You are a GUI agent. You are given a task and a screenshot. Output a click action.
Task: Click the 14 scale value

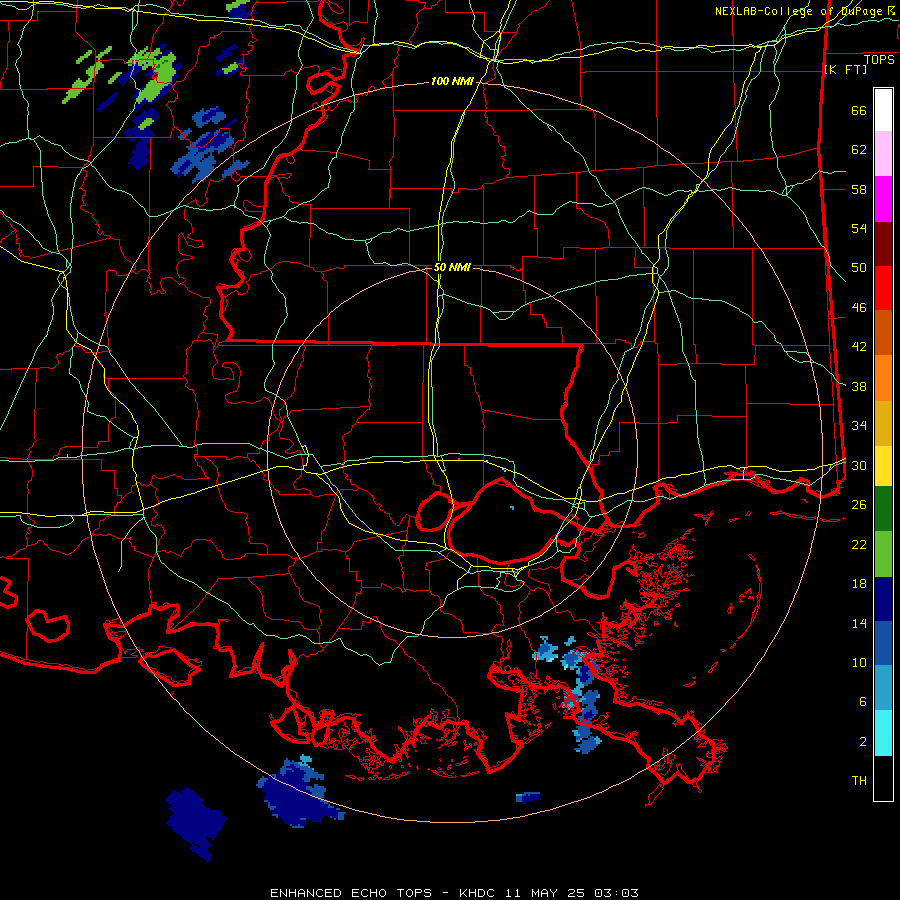point(859,623)
